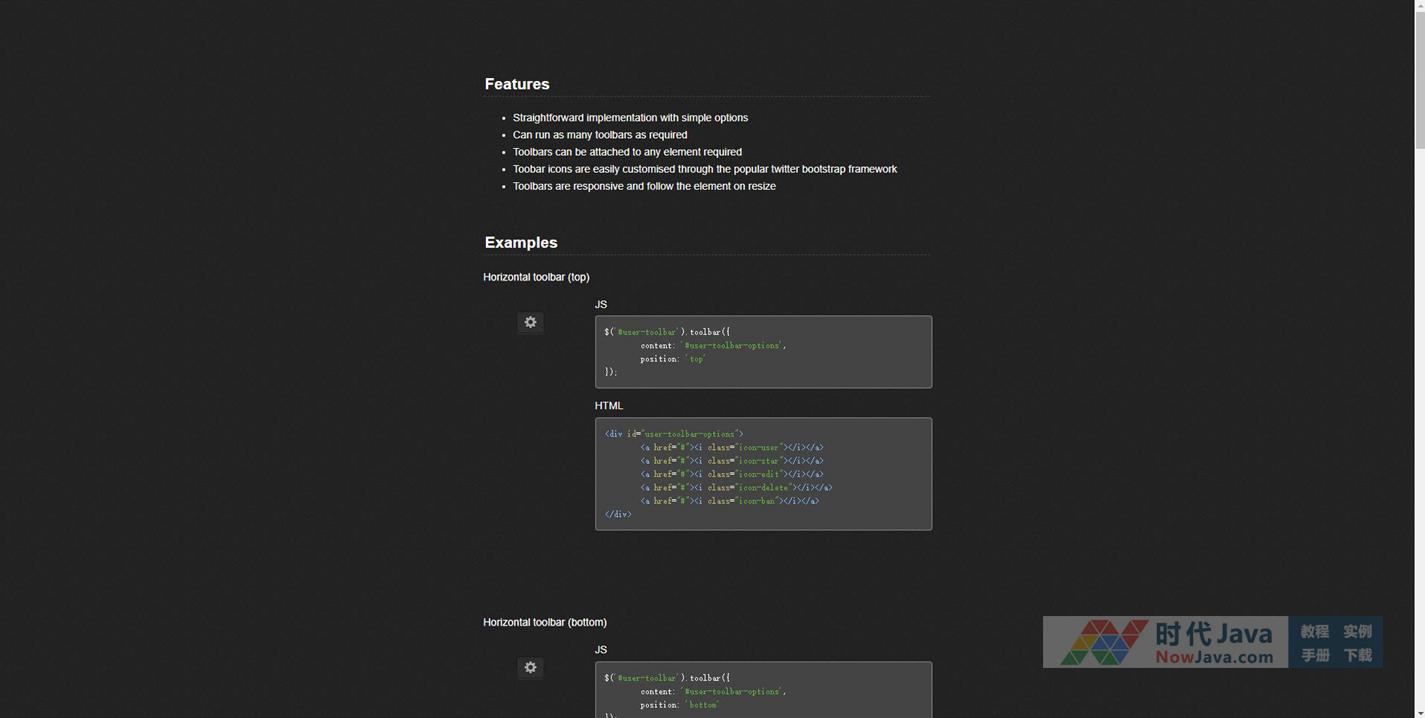
Task: Click the 'Horizontal toolbar (bottom)' title
Action: click(x=545, y=622)
